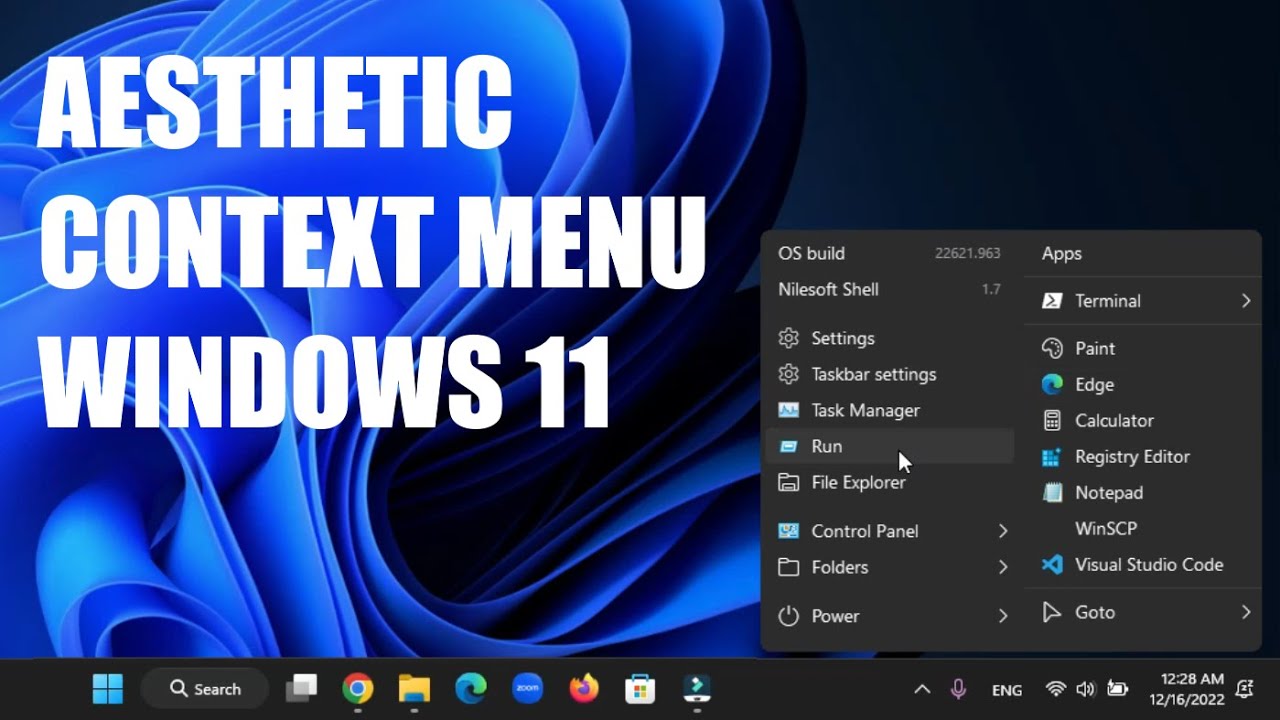Screen dimensions: 1280x720
Task: Click the Goto arrow icon
Action: click(x=1051, y=612)
